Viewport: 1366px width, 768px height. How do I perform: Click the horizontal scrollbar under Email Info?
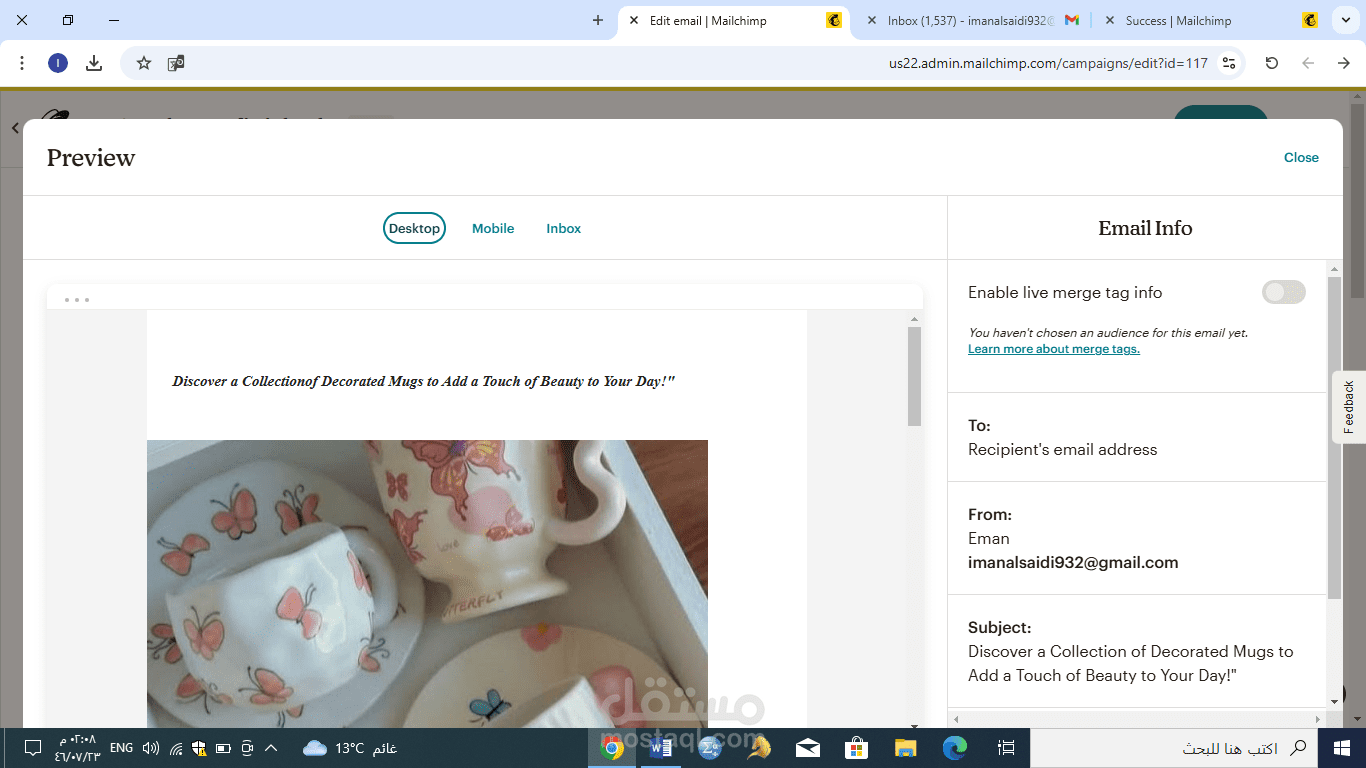pyautogui.click(x=1137, y=718)
